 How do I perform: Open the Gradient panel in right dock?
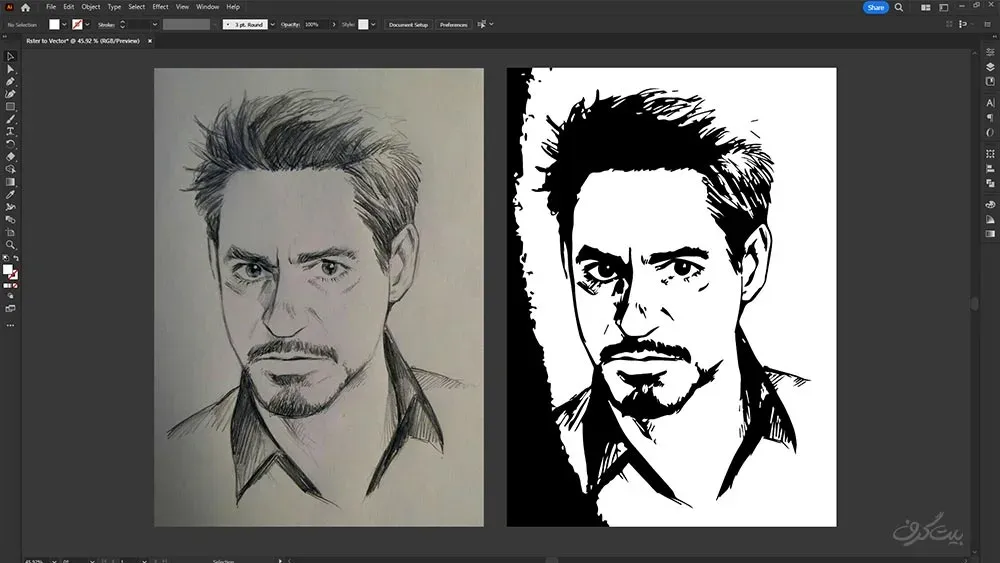coord(990,234)
